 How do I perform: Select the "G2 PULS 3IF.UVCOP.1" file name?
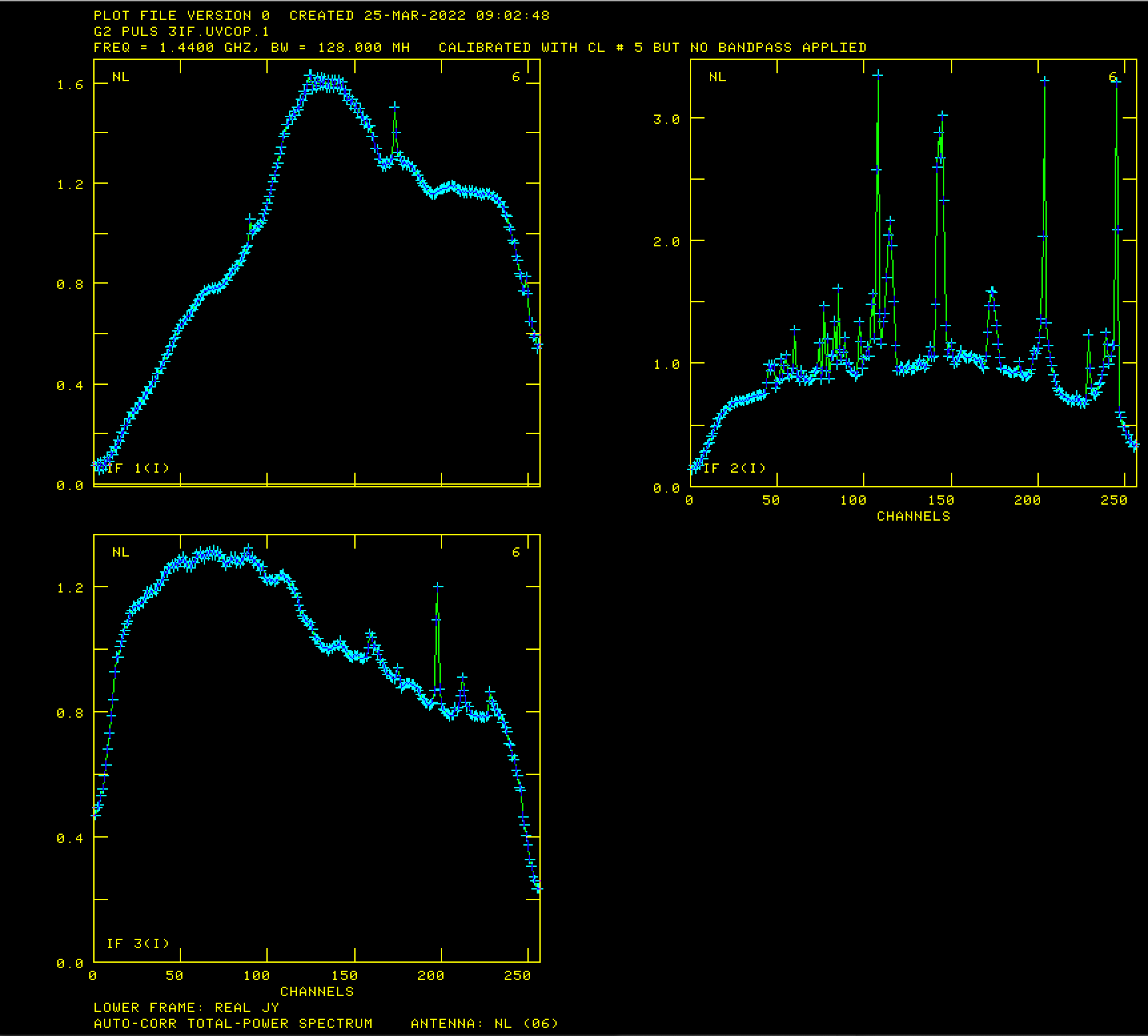[x=181, y=31]
